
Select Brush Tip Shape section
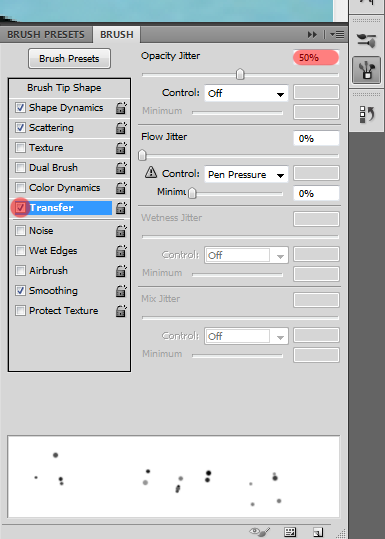coord(64,88)
